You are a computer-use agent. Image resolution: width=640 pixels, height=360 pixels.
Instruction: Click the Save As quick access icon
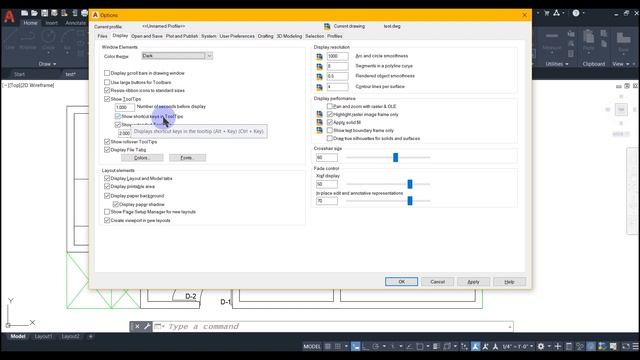pos(54,13)
